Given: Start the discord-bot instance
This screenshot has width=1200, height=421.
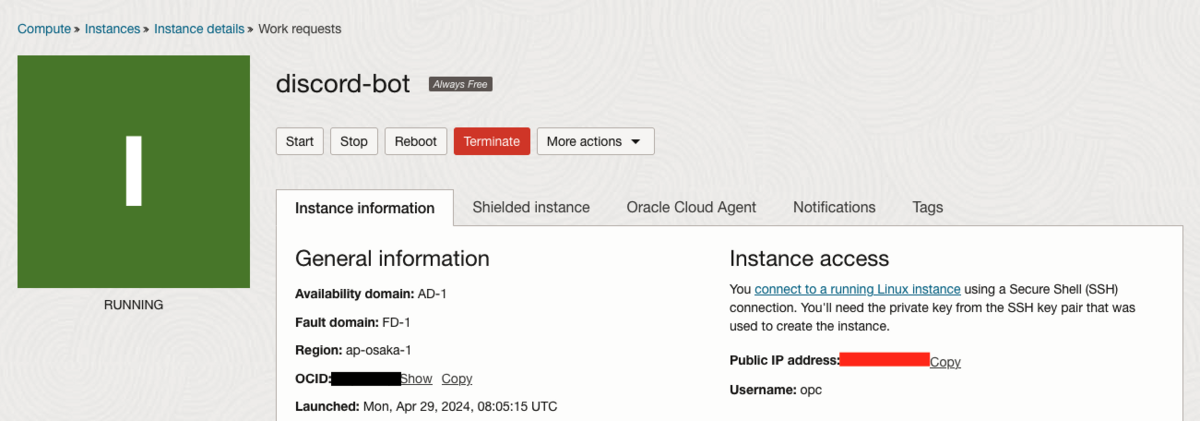Looking at the screenshot, I should pos(299,142).
